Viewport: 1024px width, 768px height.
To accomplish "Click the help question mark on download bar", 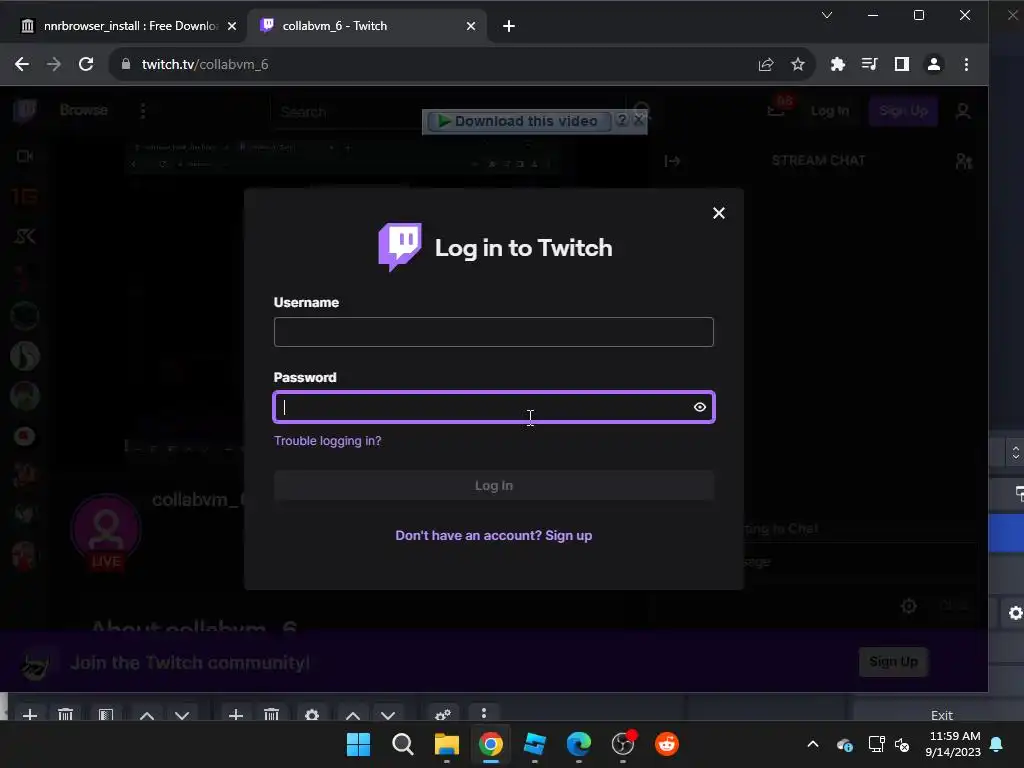I will tap(622, 120).
